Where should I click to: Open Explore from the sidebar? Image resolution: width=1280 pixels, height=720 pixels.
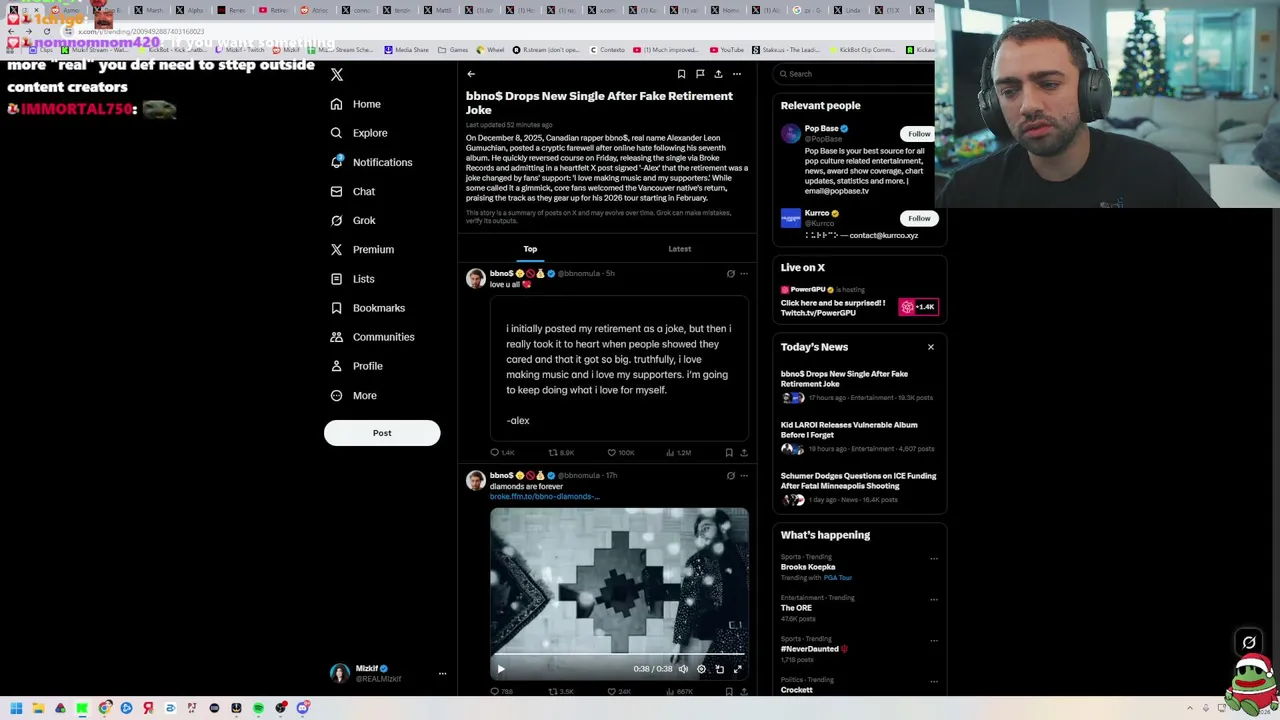click(x=359, y=133)
